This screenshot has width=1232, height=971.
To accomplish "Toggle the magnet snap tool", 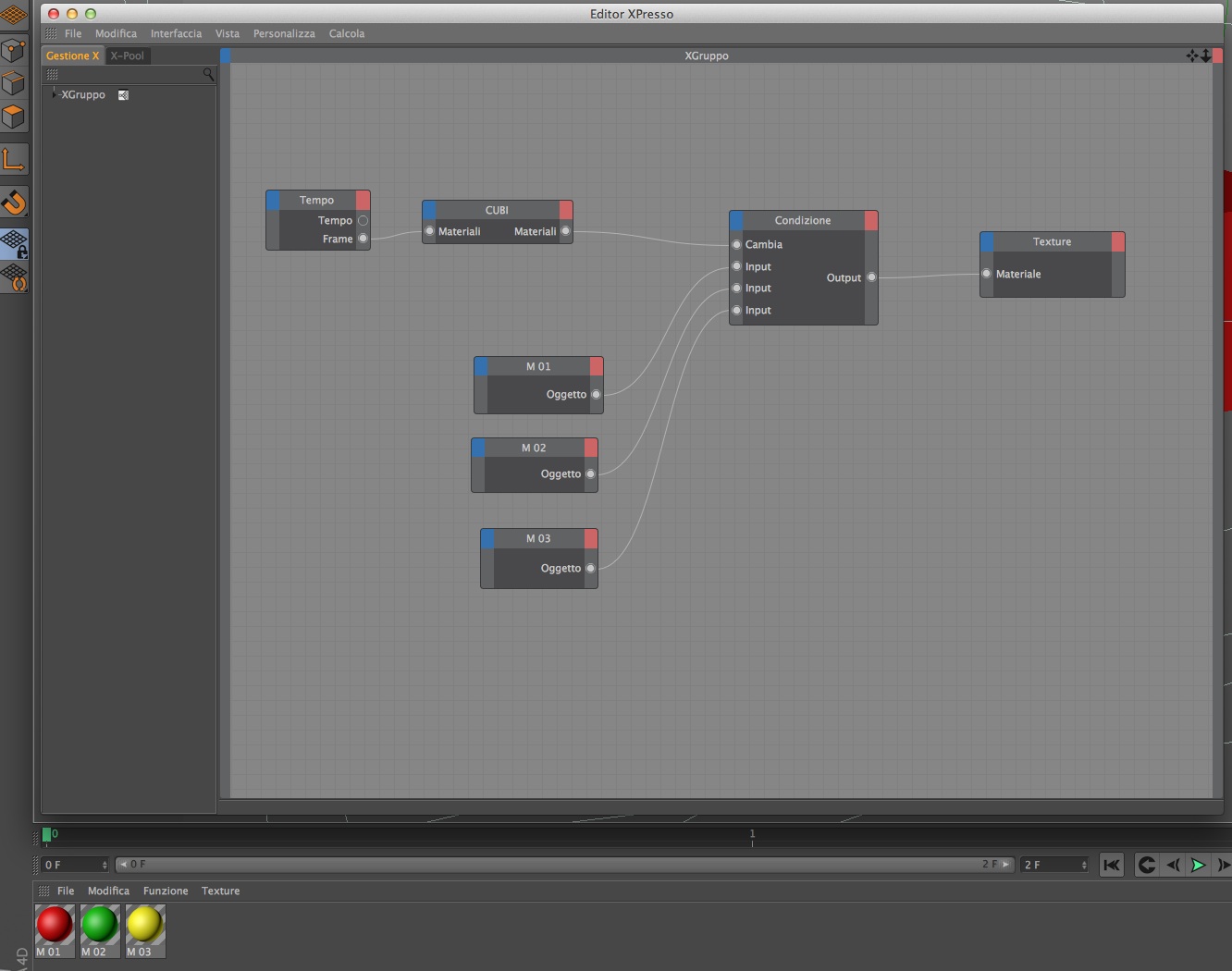I will click(13, 202).
